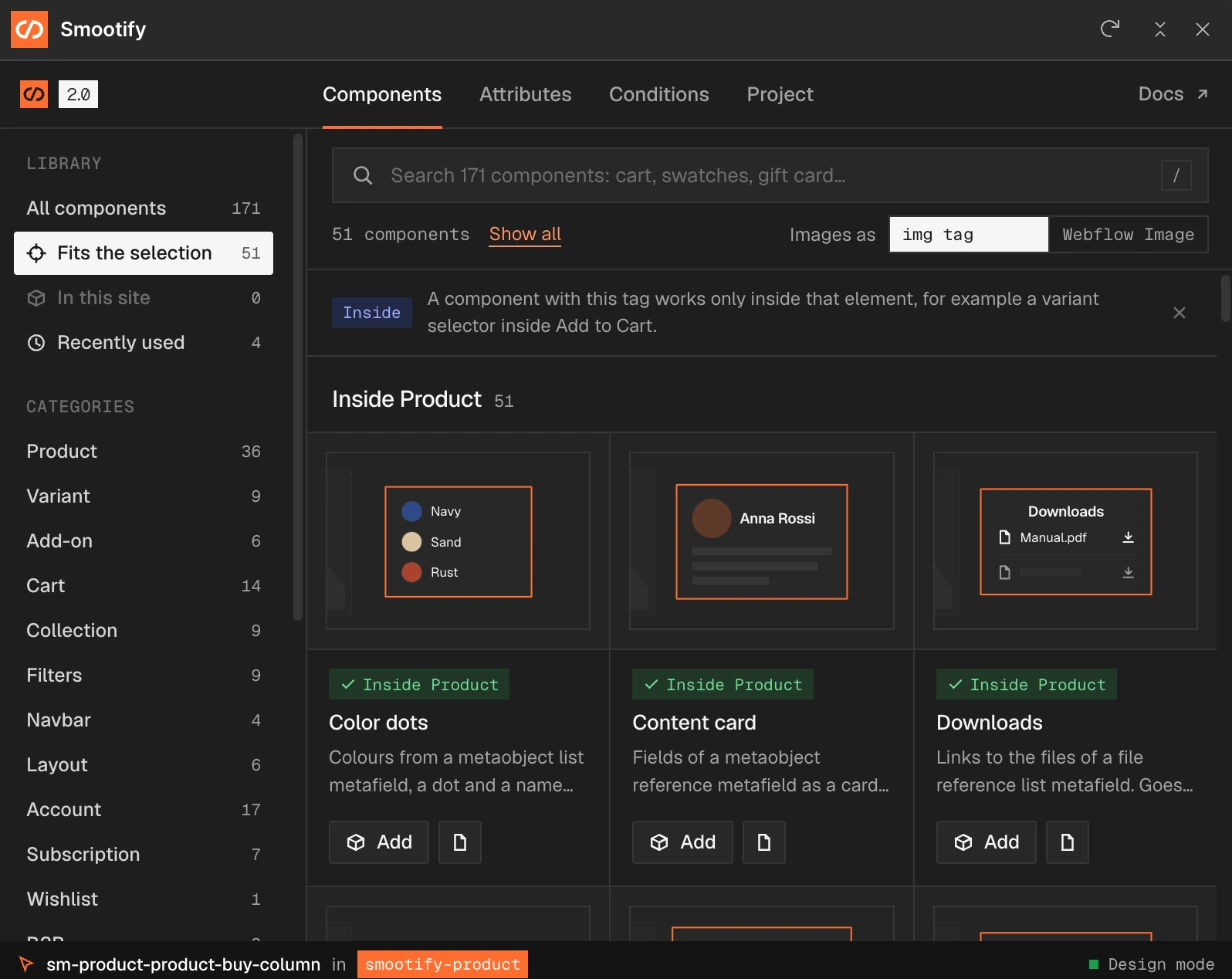
Task: Click the Sand color dot in preview
Action: tap(411, 542)
